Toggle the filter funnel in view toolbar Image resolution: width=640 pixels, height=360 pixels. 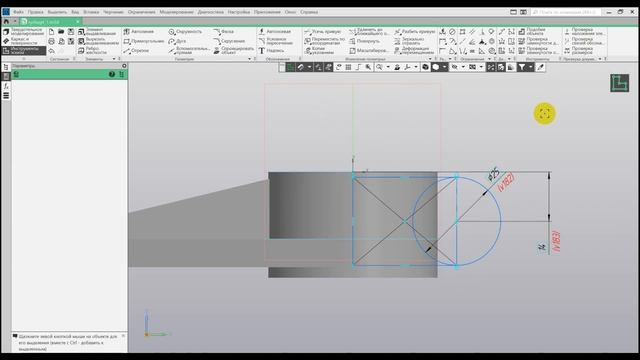click(522, 67)
